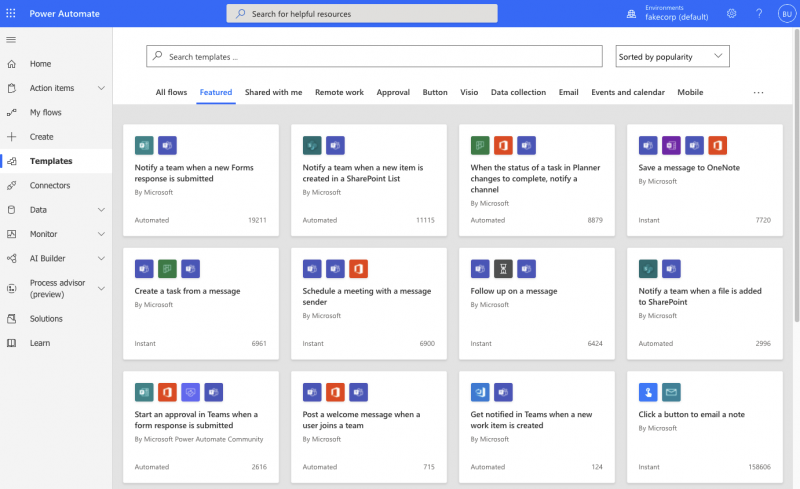Switch to the Approval tab

393,92
